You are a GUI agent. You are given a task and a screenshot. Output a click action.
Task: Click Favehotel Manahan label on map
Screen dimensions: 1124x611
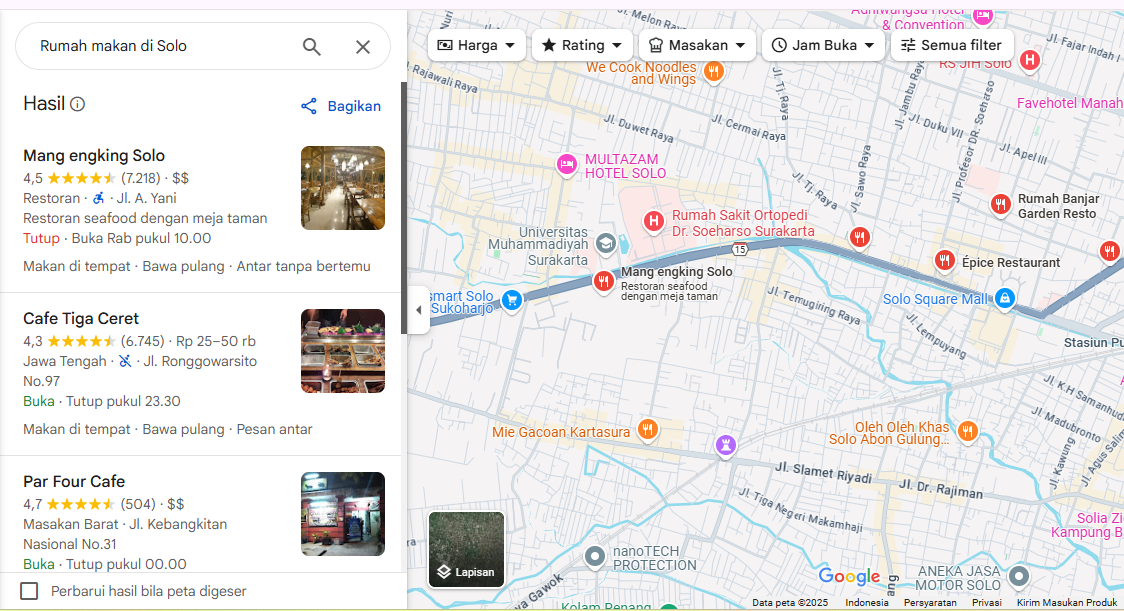click(x=1070, y=103)
